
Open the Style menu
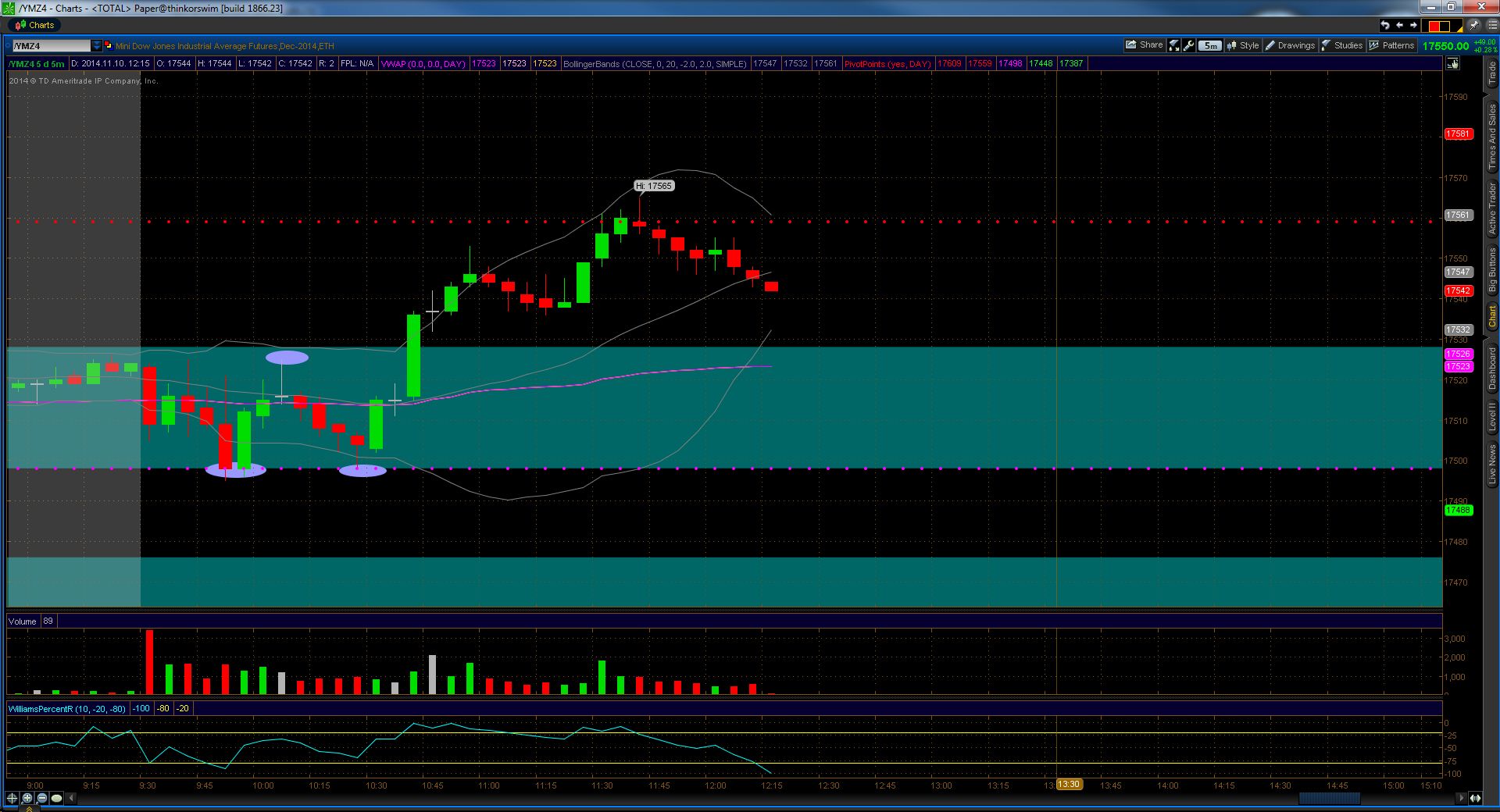tap(1243, 45)
